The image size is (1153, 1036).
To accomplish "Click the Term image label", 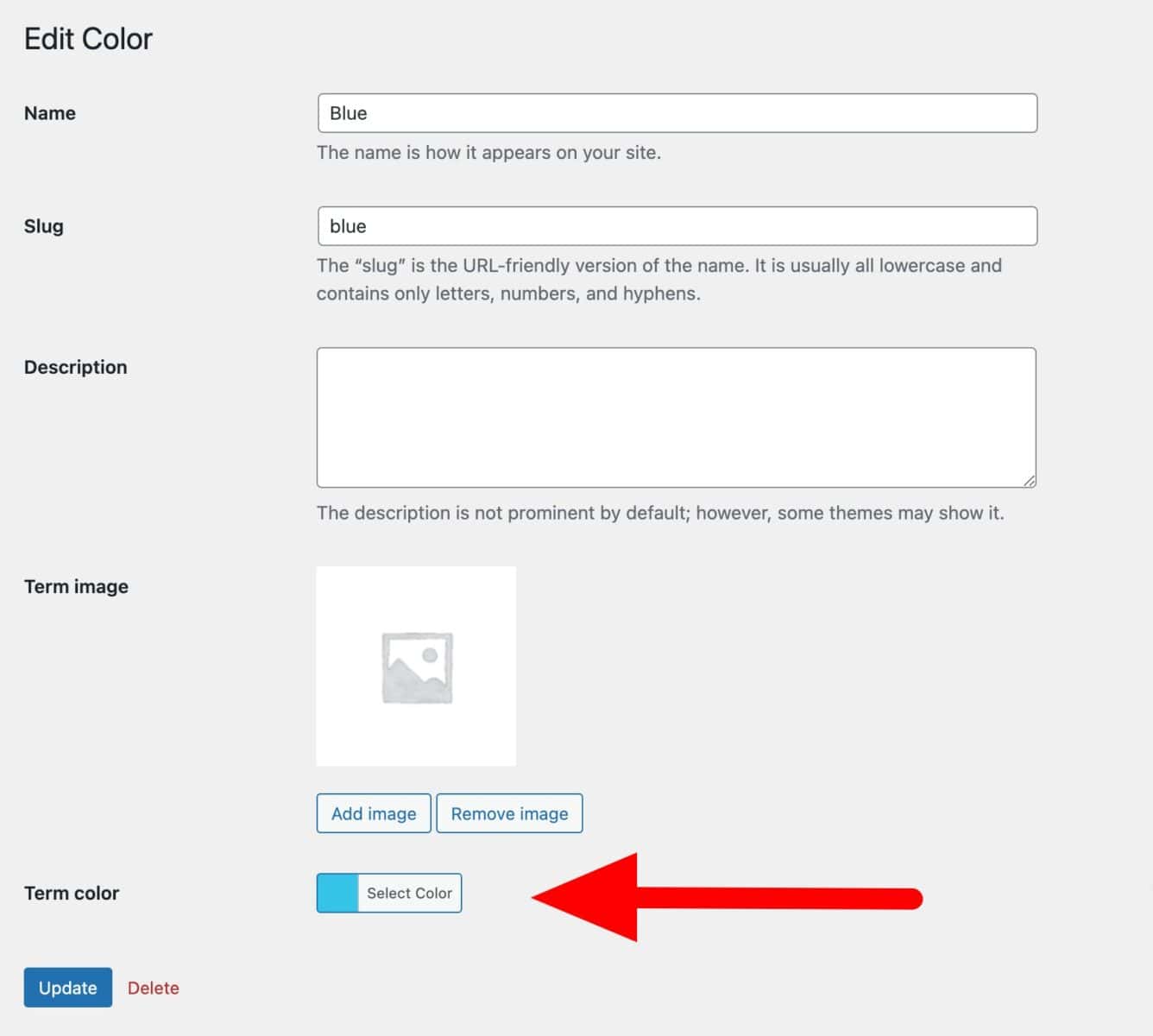I will pos(77,586).
